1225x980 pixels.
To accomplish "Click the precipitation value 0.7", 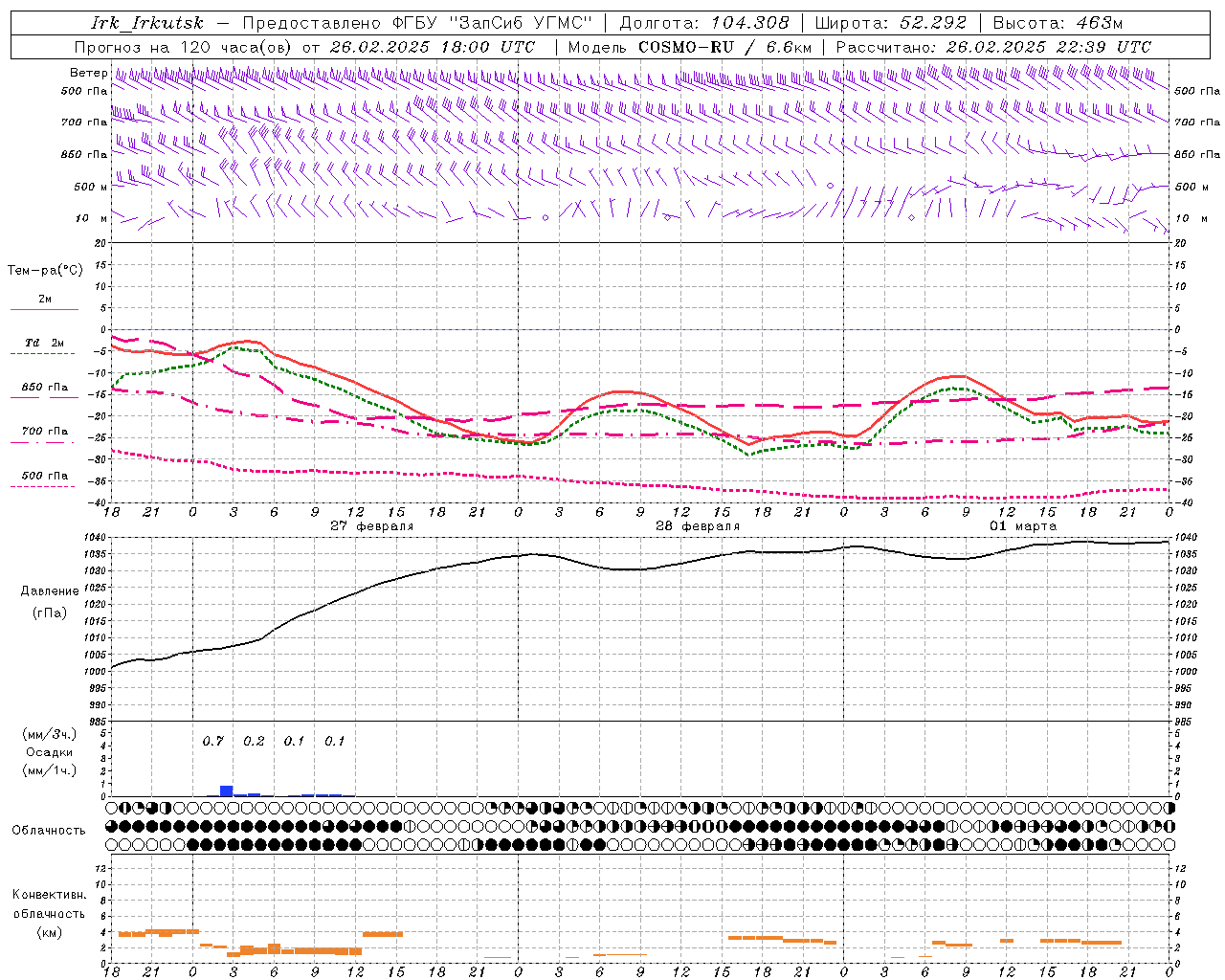I will coord(212,742).
